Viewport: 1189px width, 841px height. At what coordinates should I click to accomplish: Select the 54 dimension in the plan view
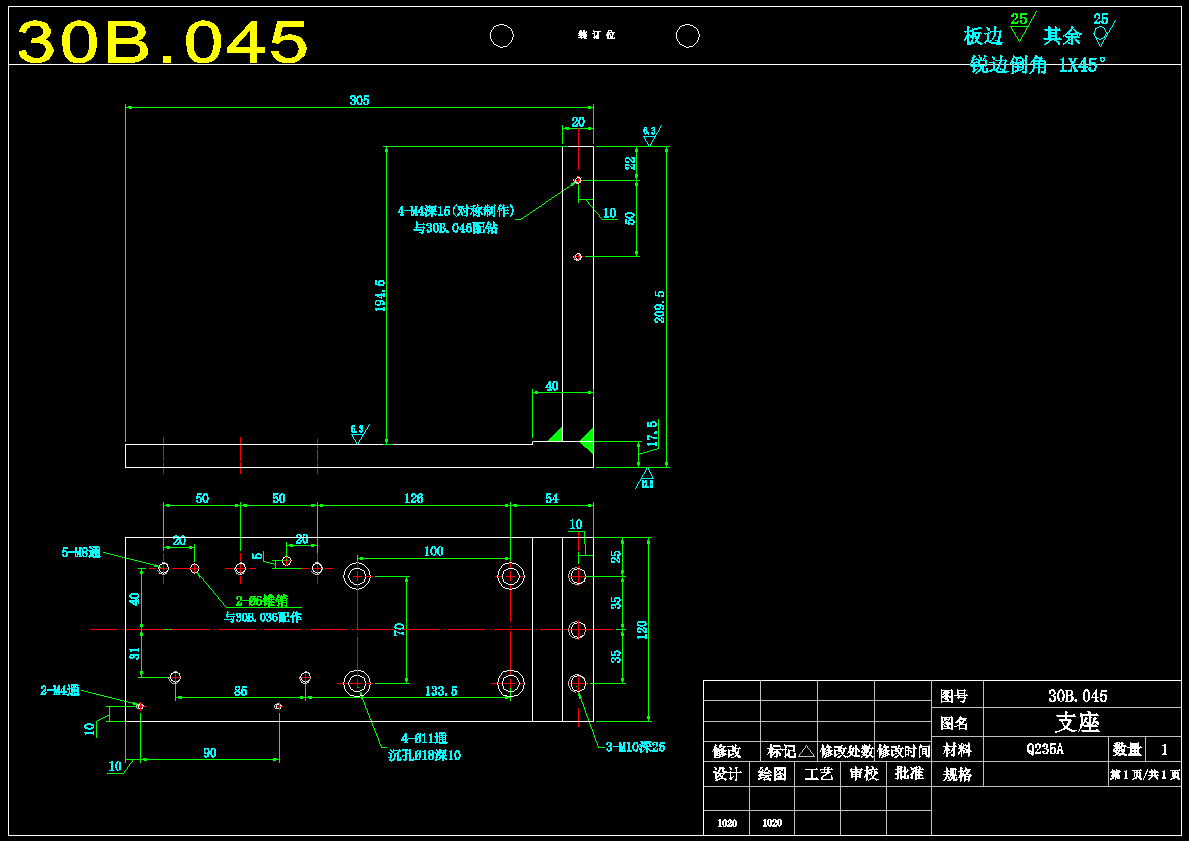[x=552, y=499]
